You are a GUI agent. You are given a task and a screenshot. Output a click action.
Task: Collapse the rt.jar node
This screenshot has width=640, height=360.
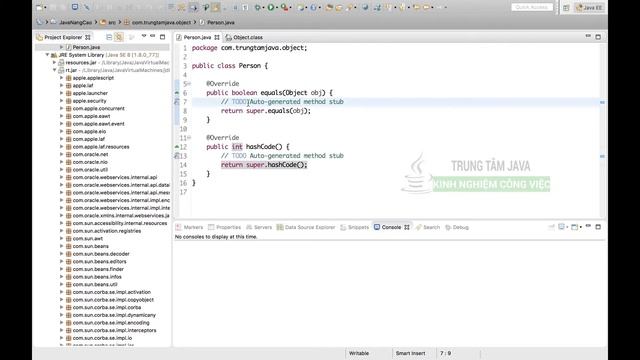pyautogui.click(x=54, y=70)
